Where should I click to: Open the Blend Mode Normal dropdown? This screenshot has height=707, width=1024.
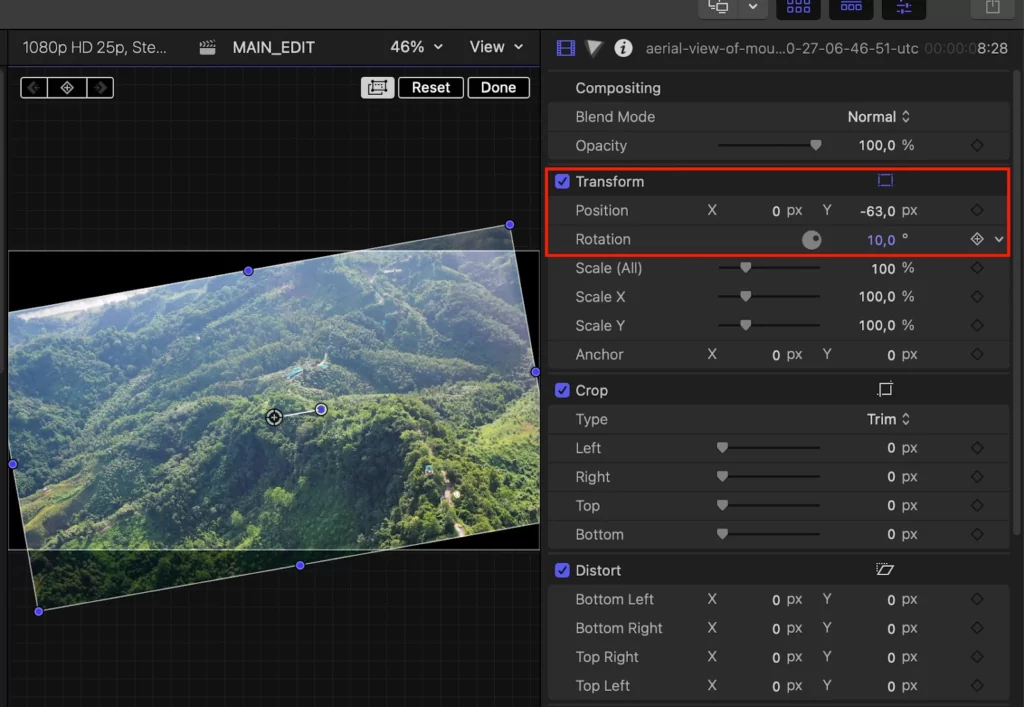pos(878,117)
